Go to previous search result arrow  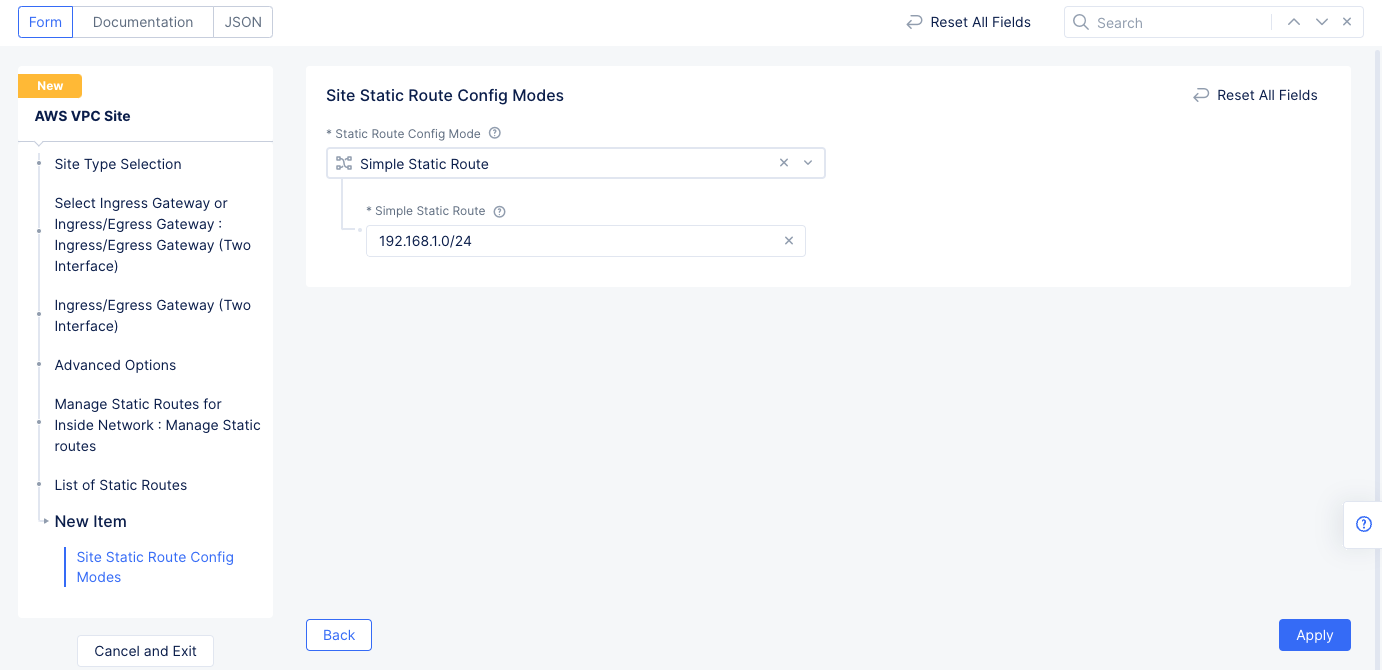pos(1294,22)
